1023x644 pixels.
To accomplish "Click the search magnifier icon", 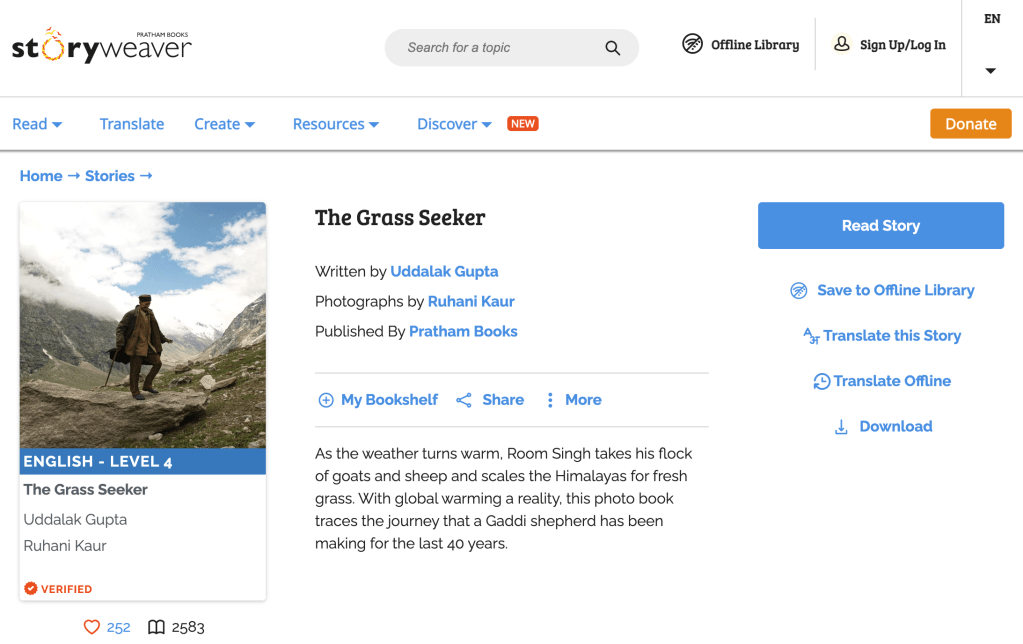I will pyautogui.click(x=612, y=48).
